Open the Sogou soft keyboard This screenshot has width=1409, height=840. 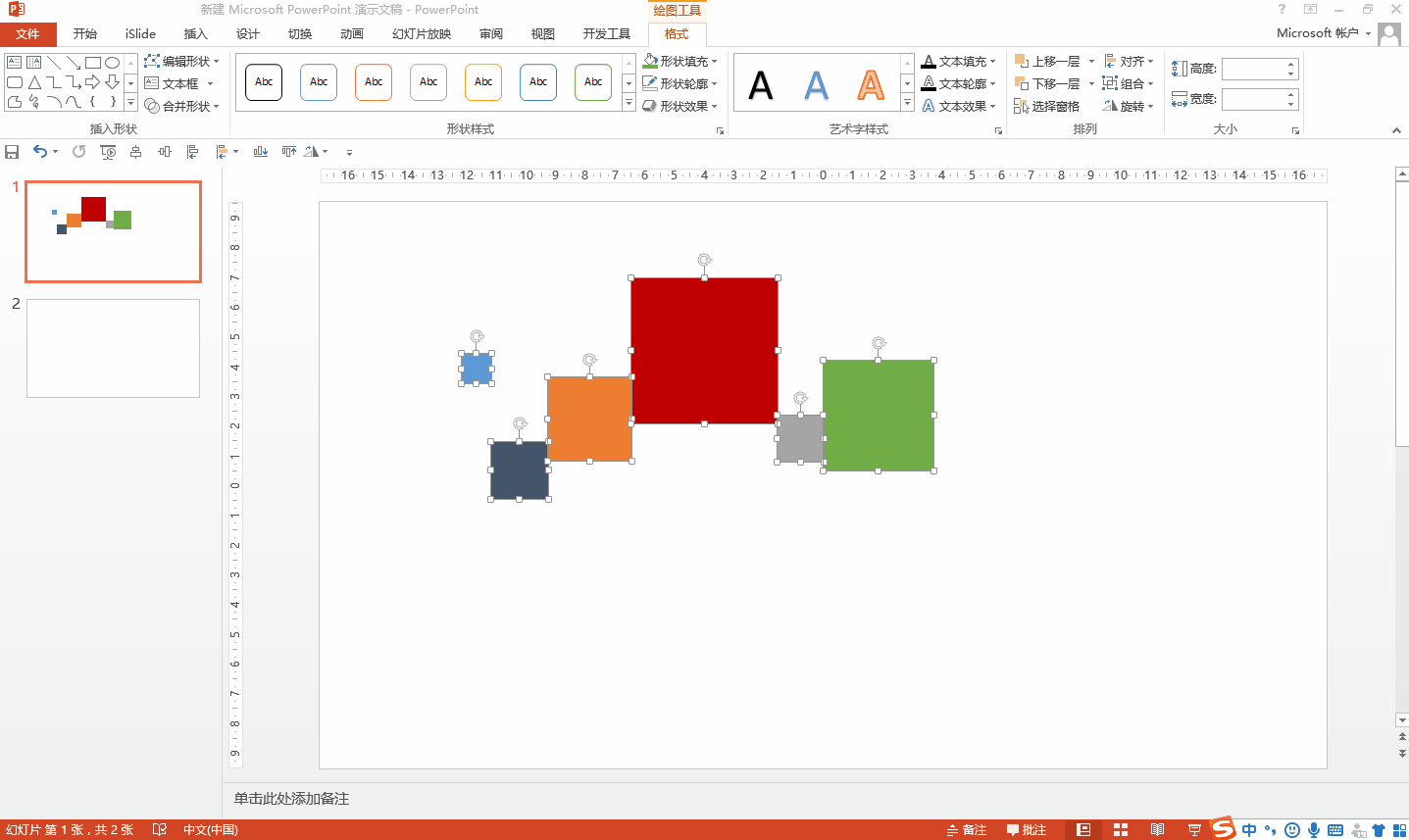pyautogui.click(x=1335, y=830)
